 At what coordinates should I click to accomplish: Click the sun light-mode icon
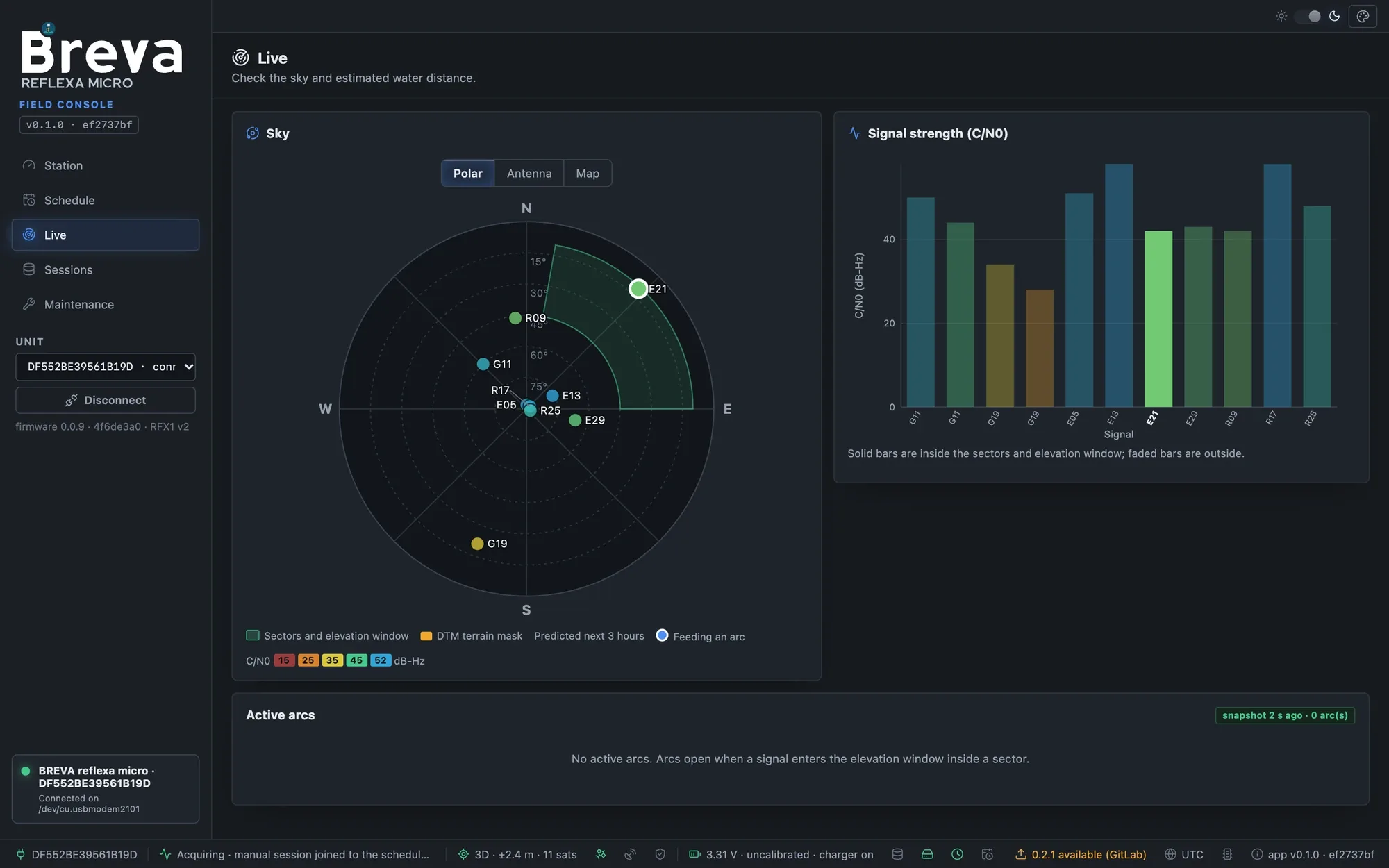click(x=1281, y=16)
